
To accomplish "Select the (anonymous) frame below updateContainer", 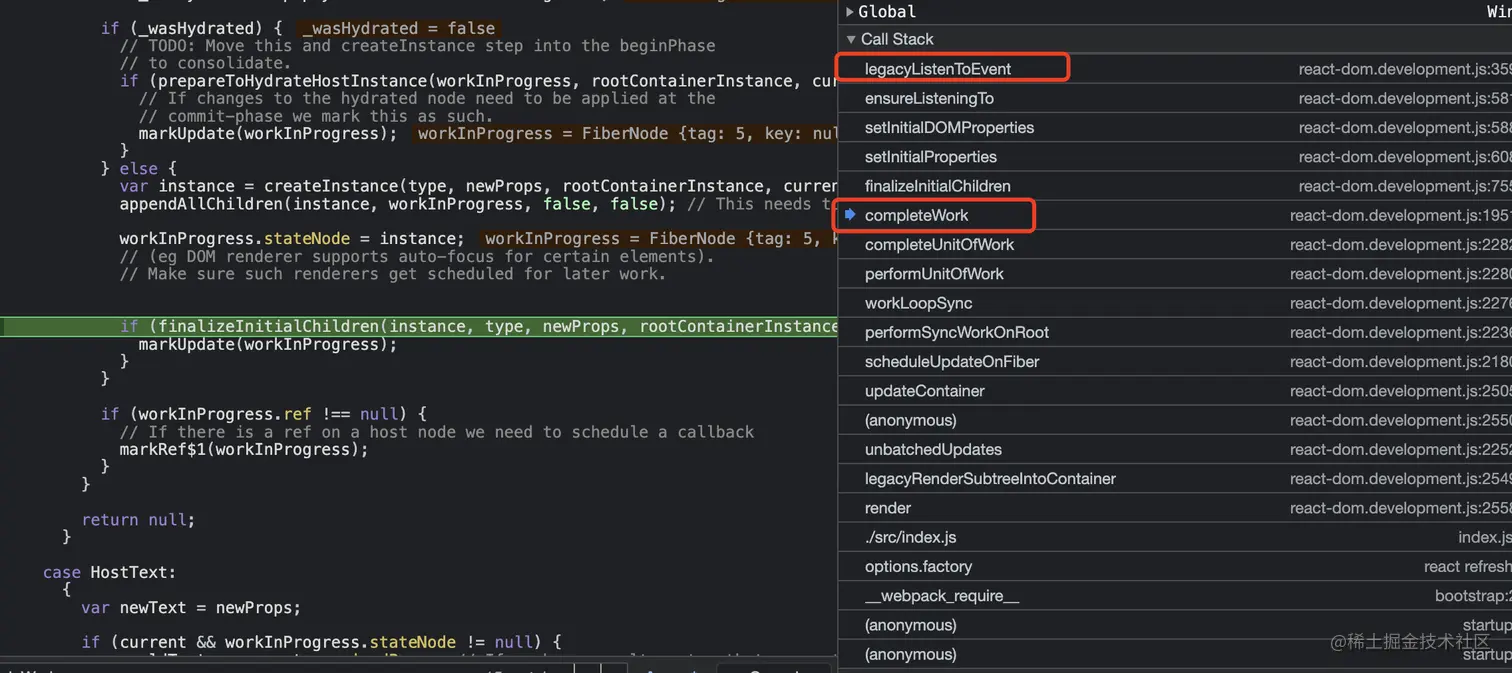I will pyautogui.click(x=1174, y=420).
